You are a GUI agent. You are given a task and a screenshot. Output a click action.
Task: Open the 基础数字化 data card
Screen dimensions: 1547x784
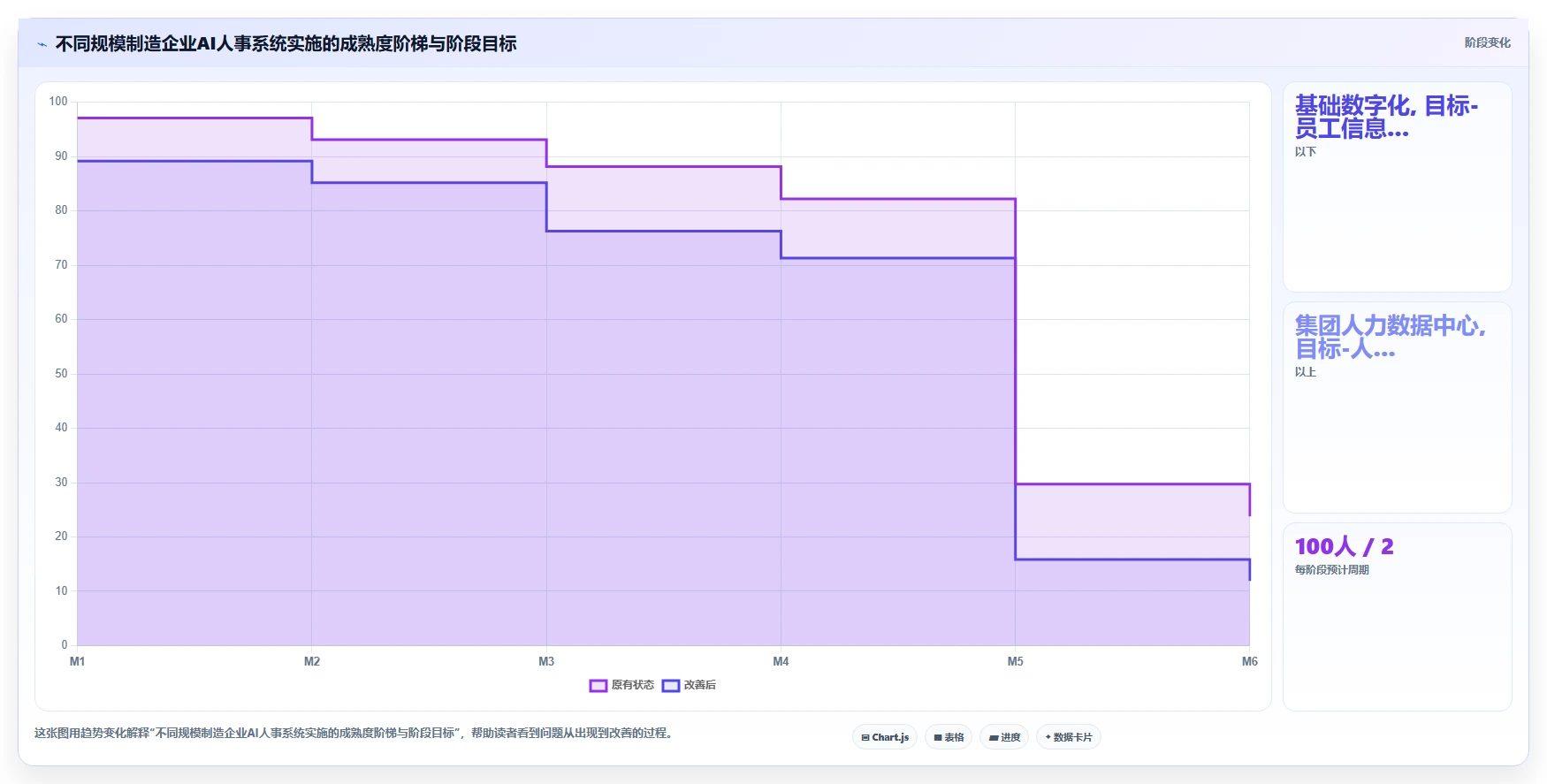(1398, 186)
